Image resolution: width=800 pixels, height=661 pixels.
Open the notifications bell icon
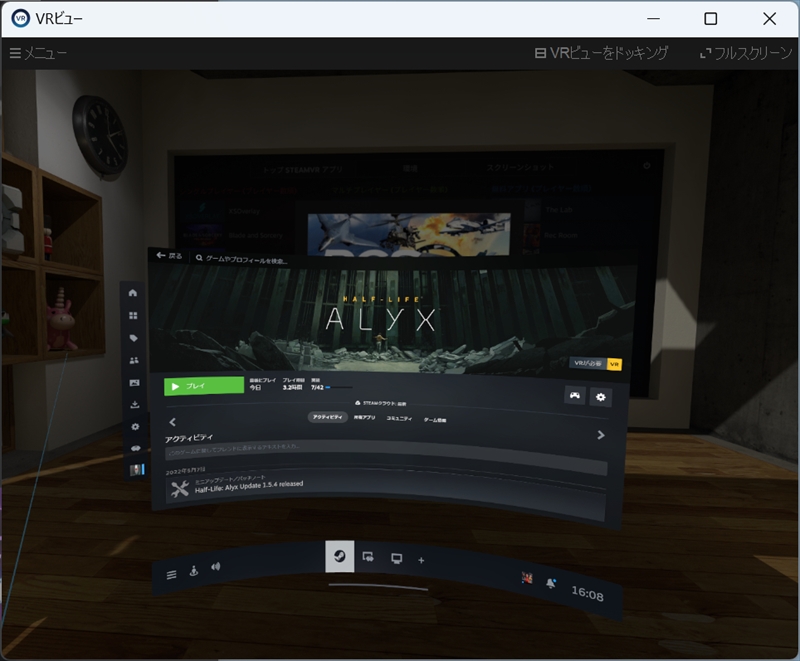[x=551, y=583]
